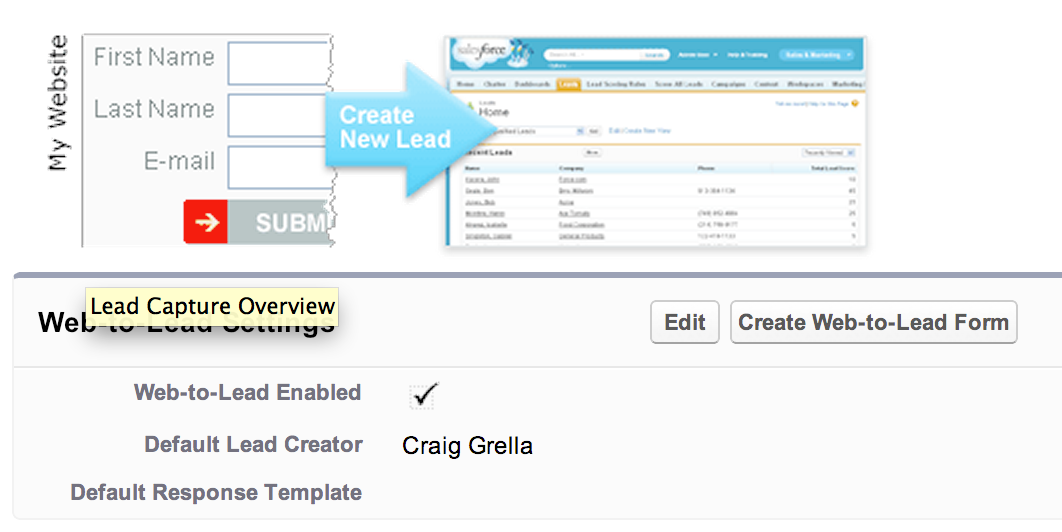Click the Edit button
Screen dimensions: 1062x532
tap(684, 322)
